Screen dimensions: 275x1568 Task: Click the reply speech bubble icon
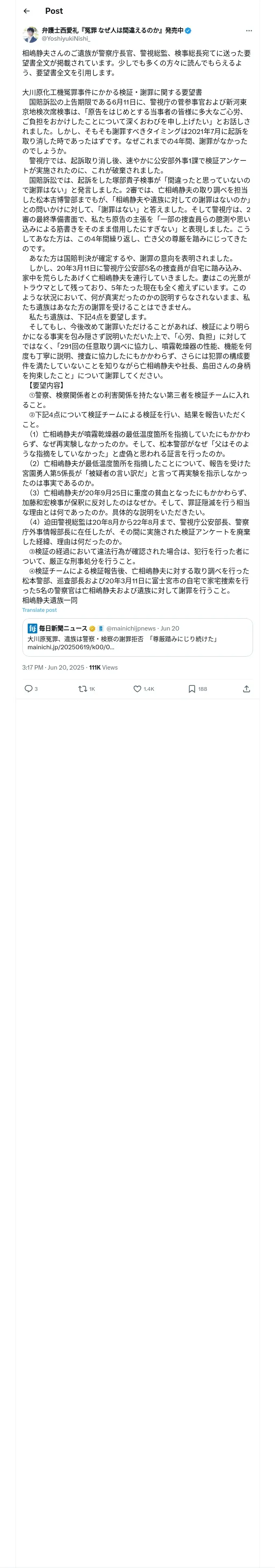pos(28,688)
